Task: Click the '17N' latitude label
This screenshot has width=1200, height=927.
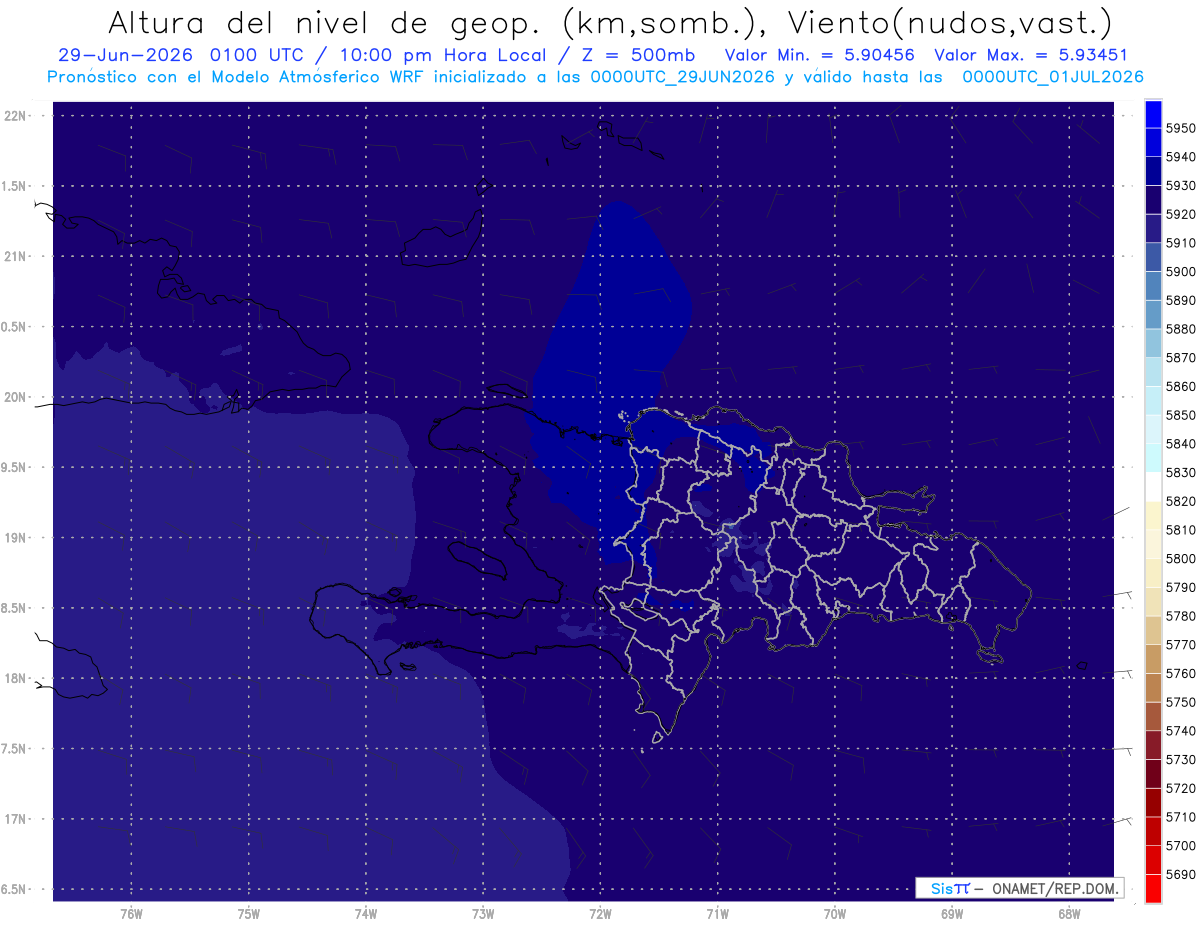Action: click(17, 819)
